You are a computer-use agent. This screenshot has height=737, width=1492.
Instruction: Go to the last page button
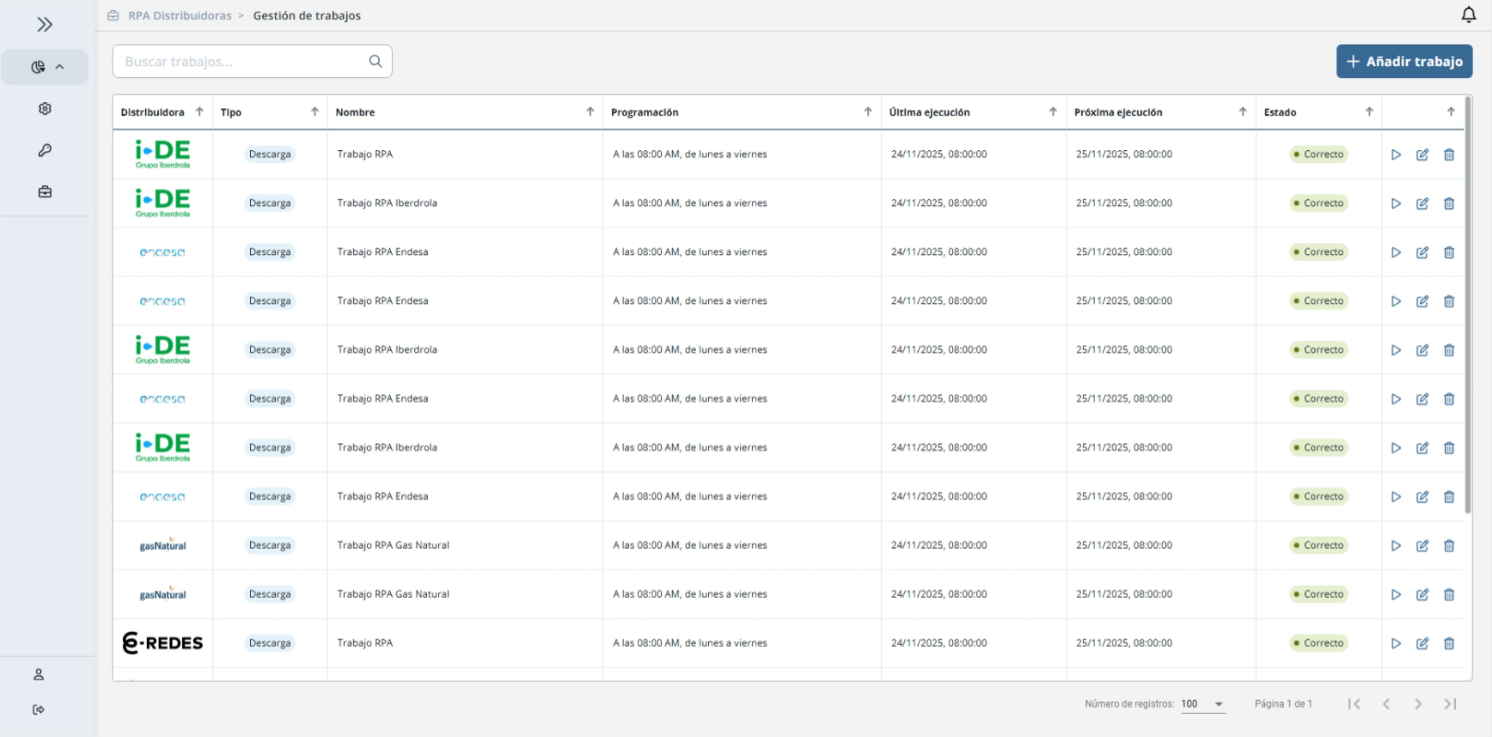click(x=1450, y=704)
